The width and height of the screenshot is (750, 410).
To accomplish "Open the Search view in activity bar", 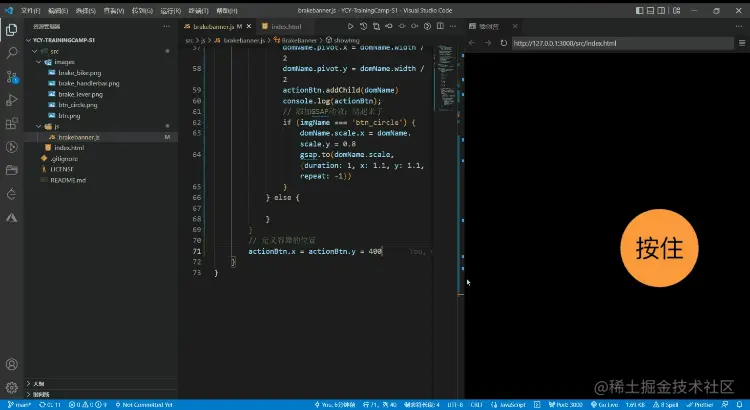I will [x=11, y=53].
